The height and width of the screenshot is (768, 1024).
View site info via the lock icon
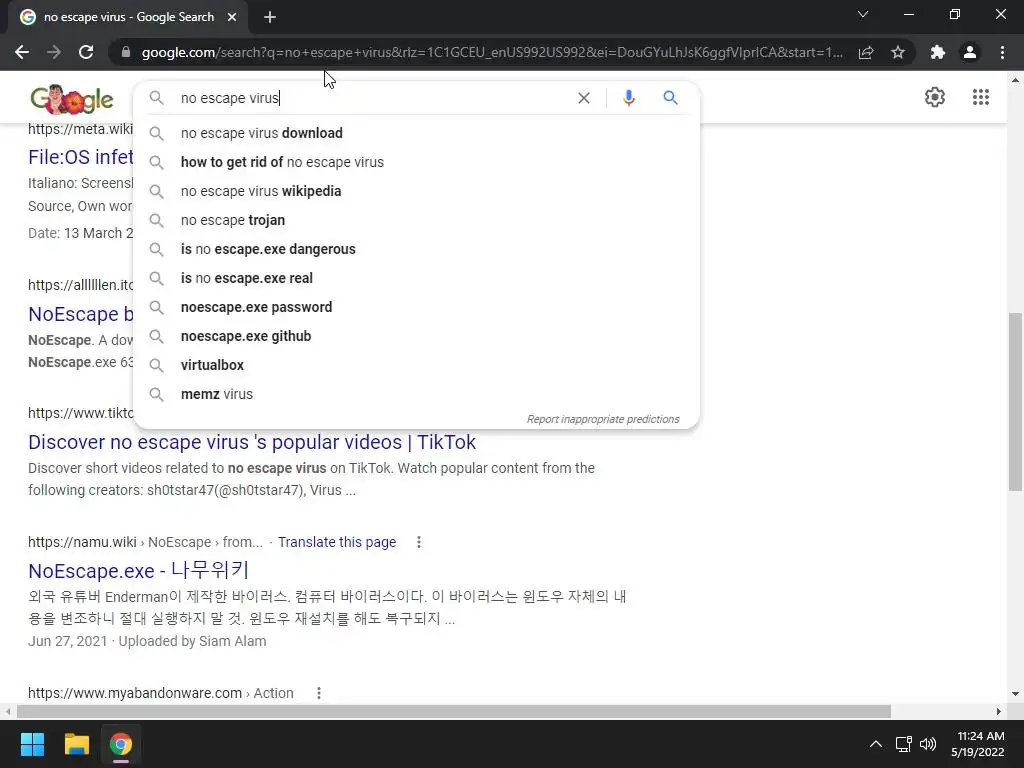click(x=126, y=52)
